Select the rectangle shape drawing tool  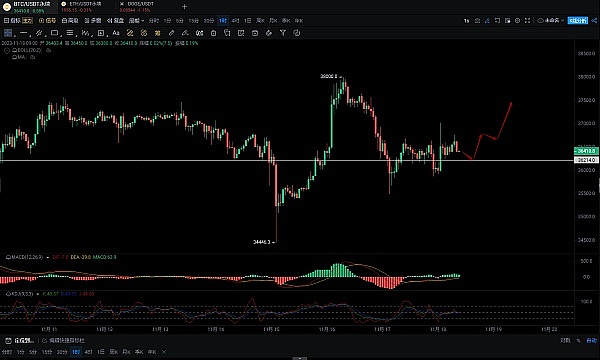(x=54, y=33)
